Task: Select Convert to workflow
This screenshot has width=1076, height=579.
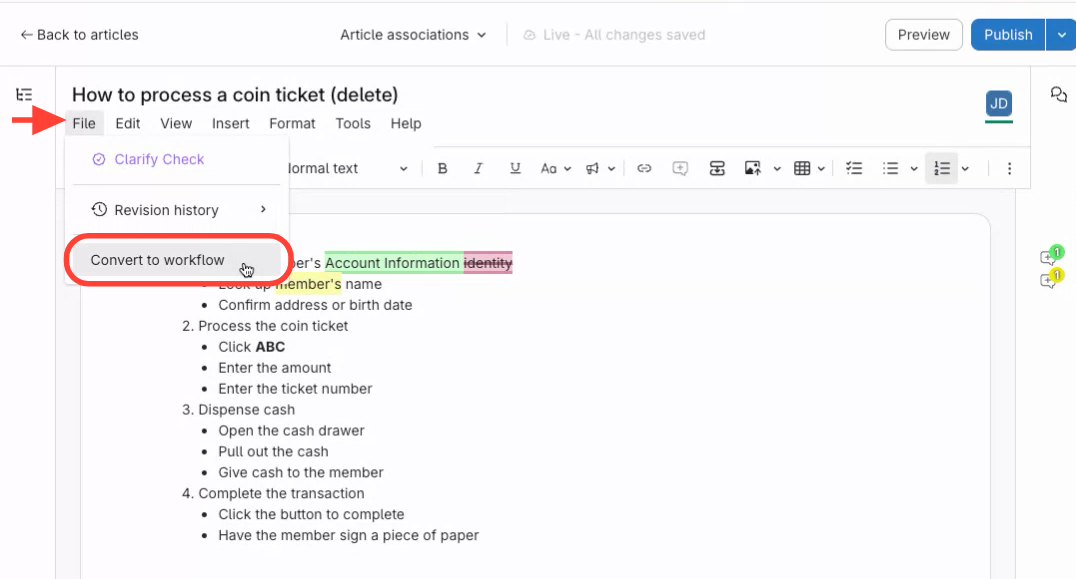Action: (x=158, y=260)
